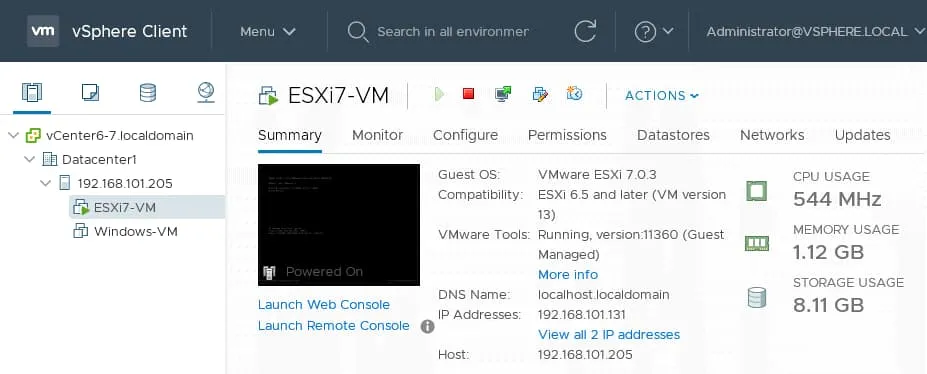Open Edit Settings pencil icon
927x374 pixels.
coord(540,94)
